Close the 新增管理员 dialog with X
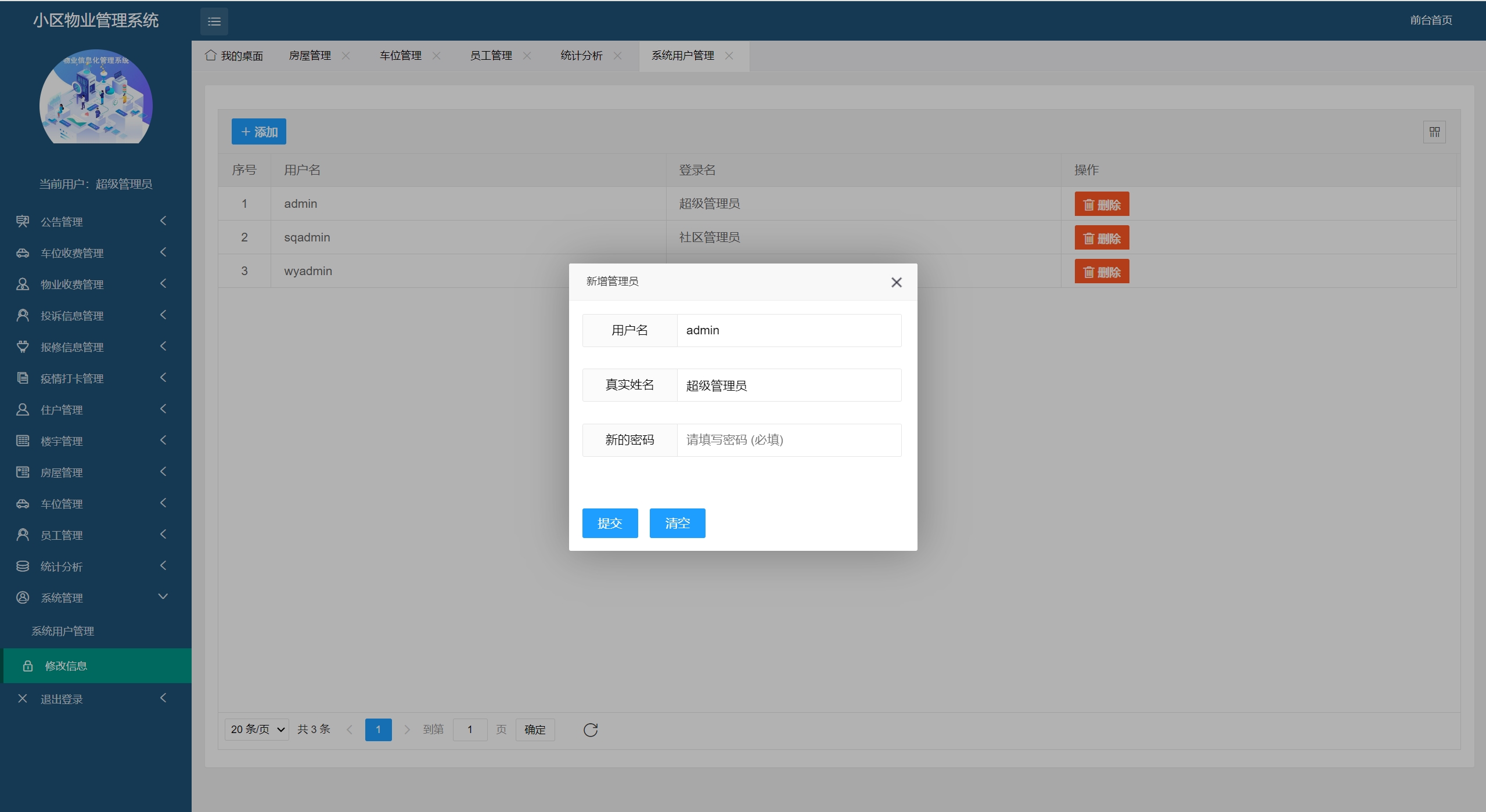Screen dimensions: 1486x812 coord(896,282)
